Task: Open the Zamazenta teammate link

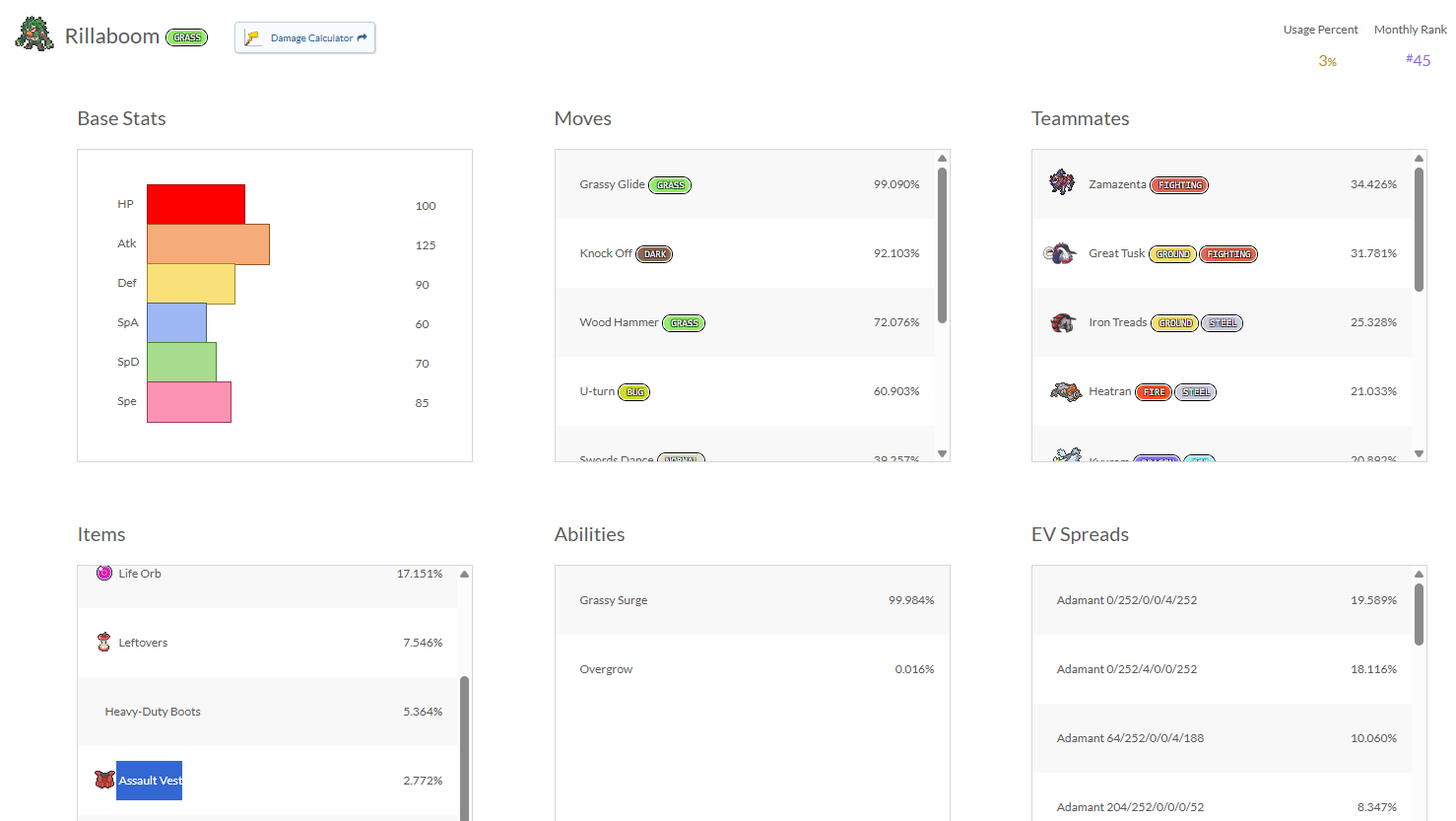Action: [x=1117, y=184]
